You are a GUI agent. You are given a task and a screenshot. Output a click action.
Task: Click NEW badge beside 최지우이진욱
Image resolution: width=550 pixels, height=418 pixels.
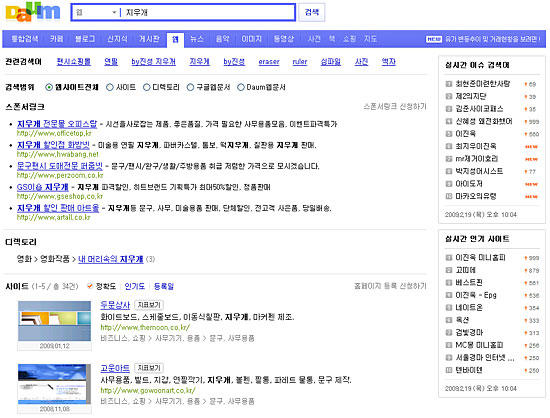pos(531,147)
